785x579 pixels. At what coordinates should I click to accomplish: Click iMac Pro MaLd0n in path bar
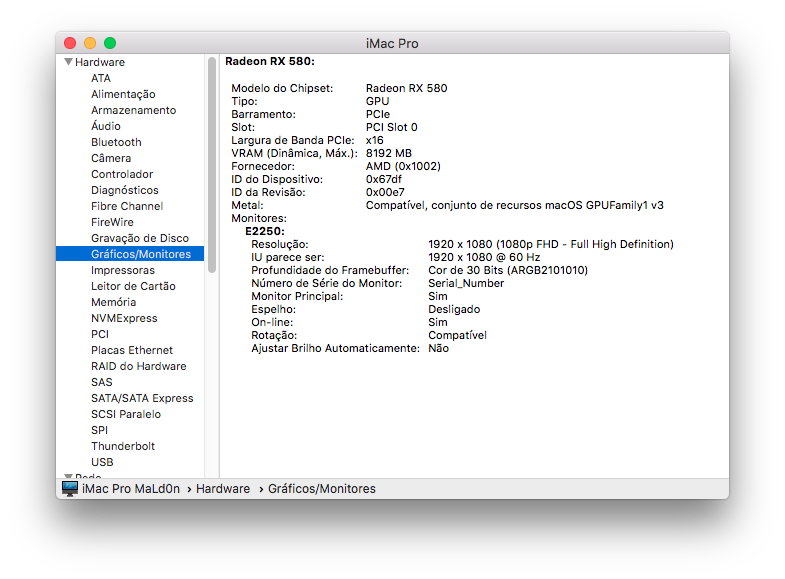point(130,489)
